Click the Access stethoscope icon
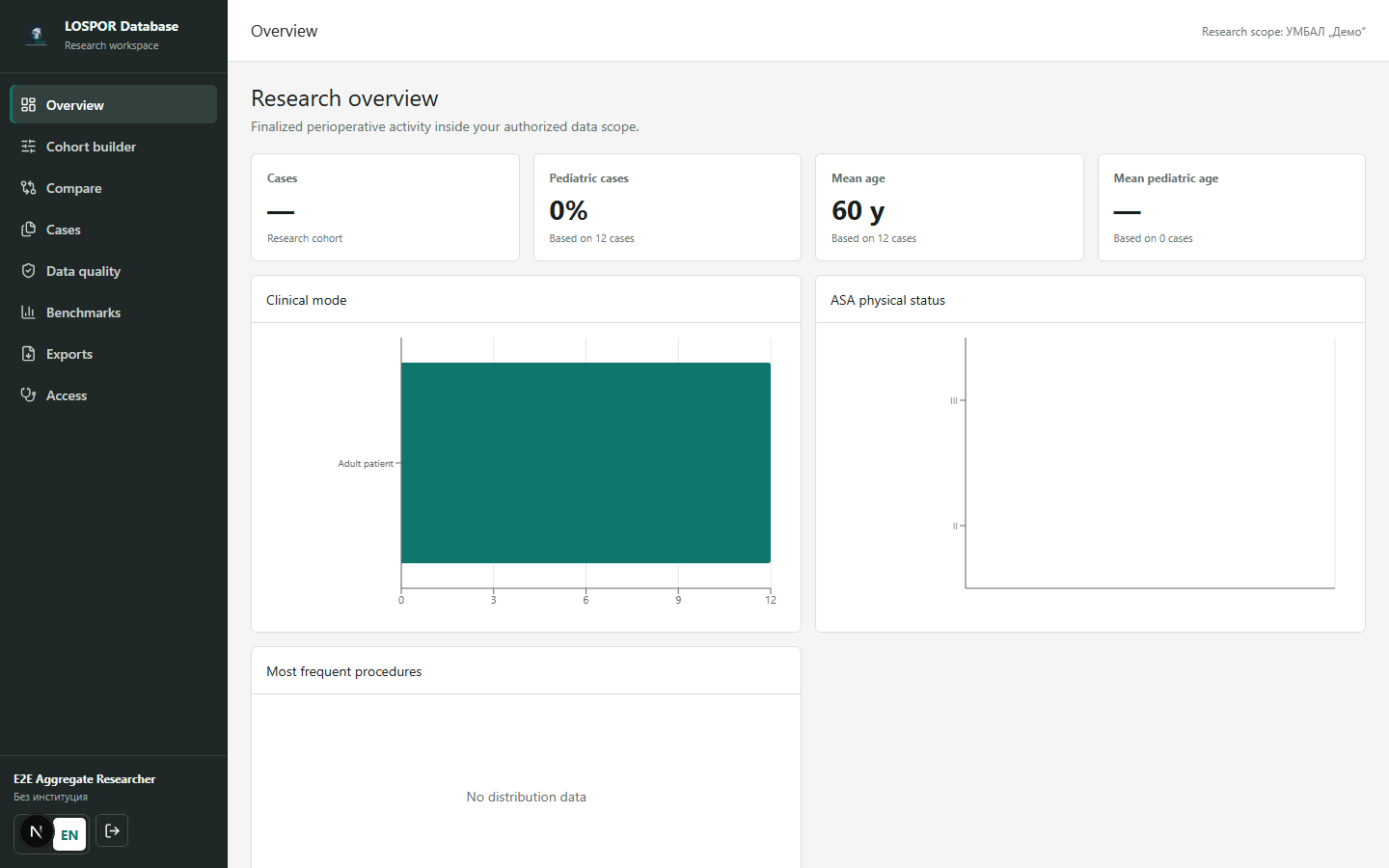The width and height of the screenshot is (1389, 868). 29,395
